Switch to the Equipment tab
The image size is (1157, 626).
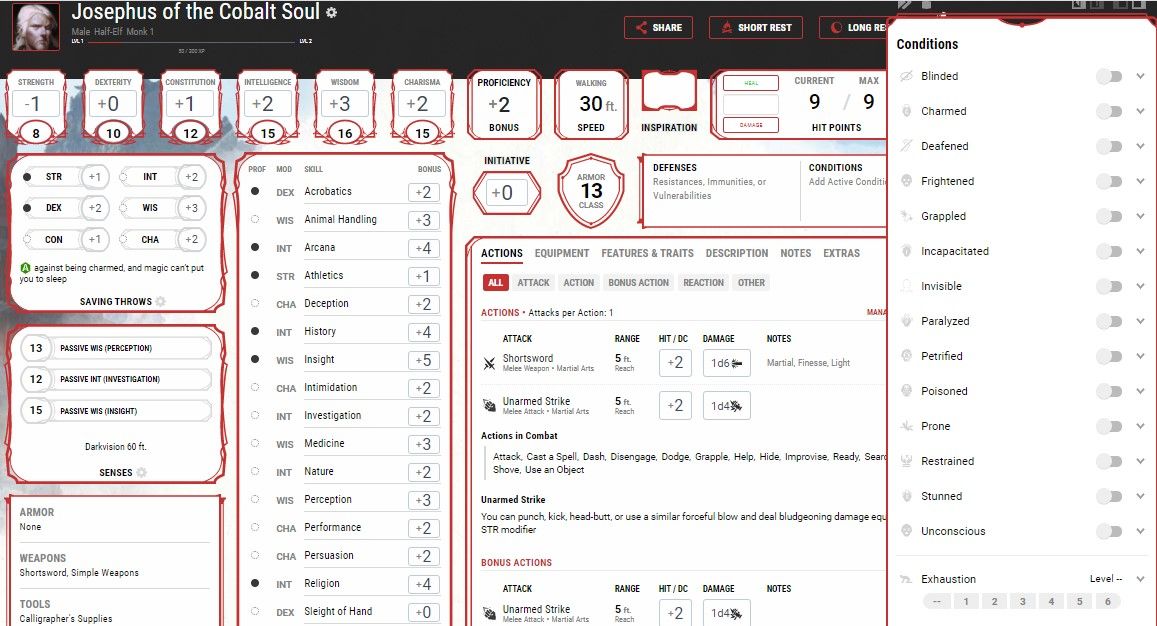(561, 252)
